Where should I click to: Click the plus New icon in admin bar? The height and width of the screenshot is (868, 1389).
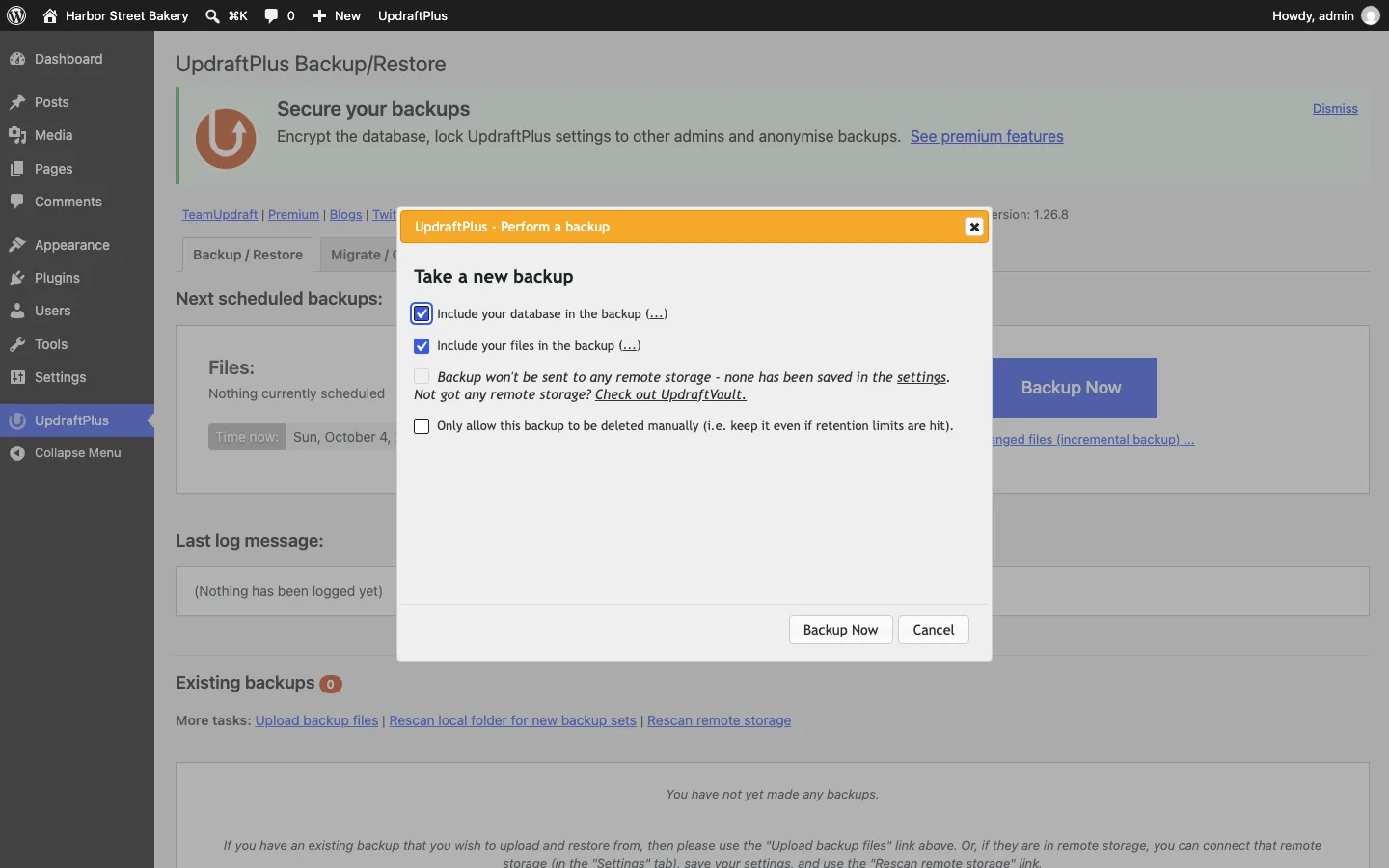point(320,15)
